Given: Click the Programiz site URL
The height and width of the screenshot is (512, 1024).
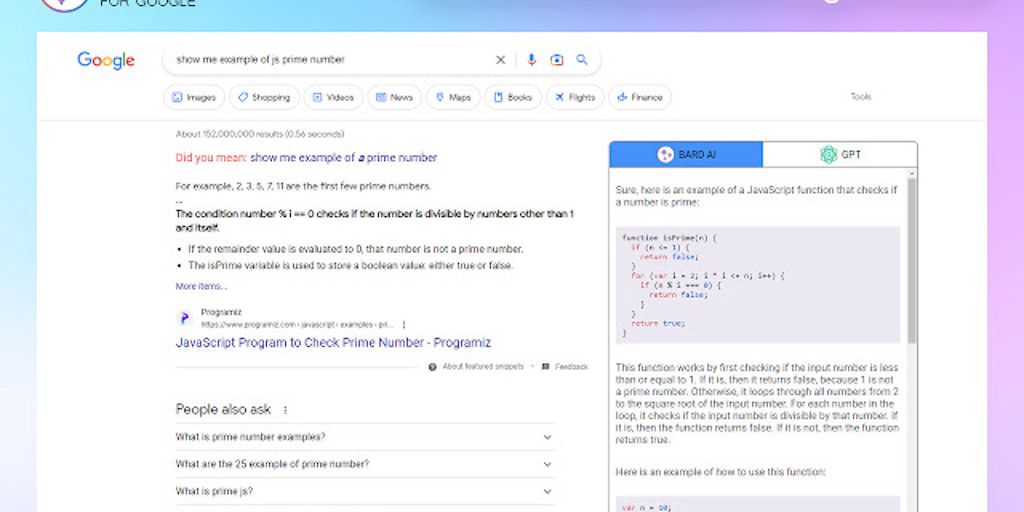Looking at the screenshot, I should (x=298, y=325).
